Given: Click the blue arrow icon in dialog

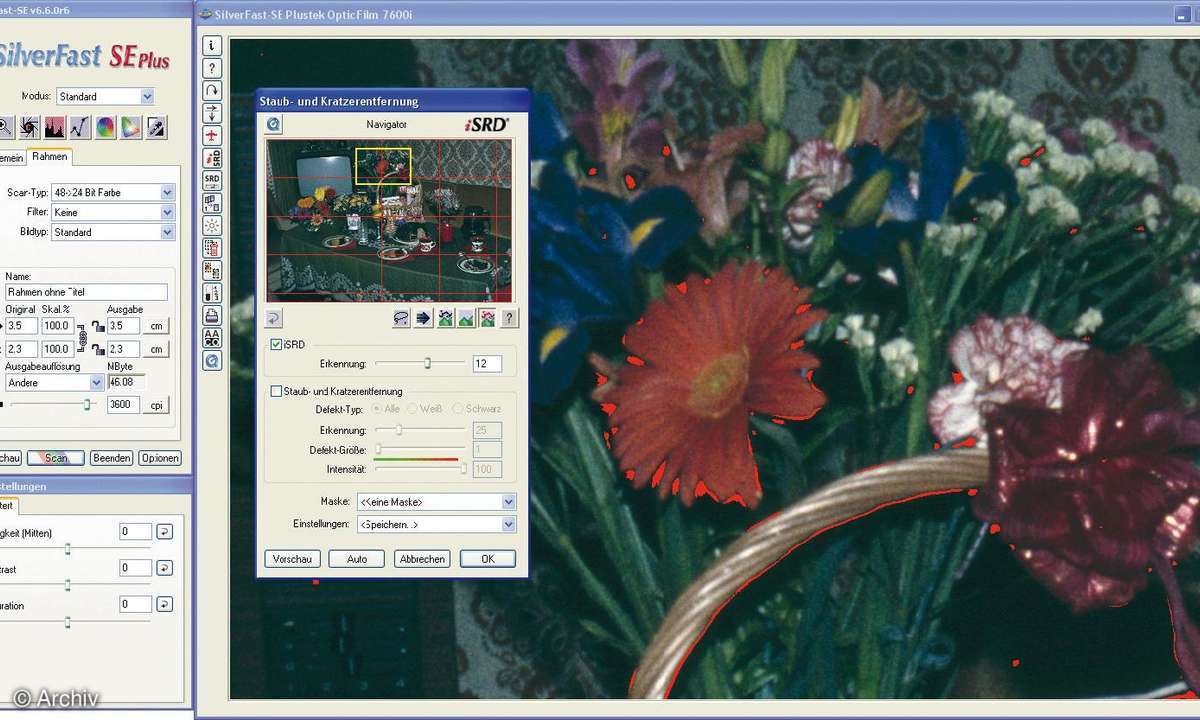Looking at the screenshot, I should click(422, 318).
